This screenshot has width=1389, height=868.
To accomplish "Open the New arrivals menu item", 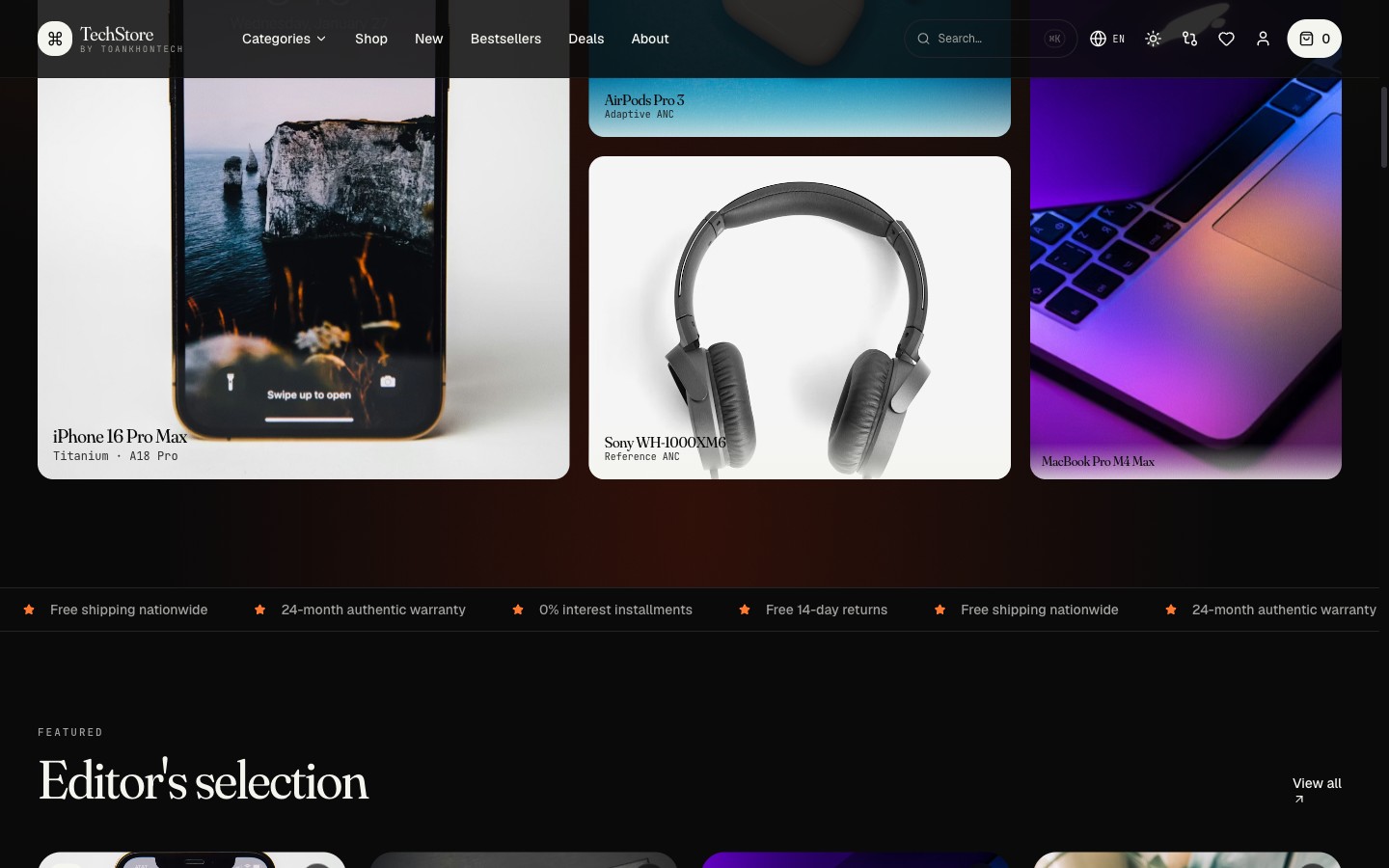I will pos(428,39).
